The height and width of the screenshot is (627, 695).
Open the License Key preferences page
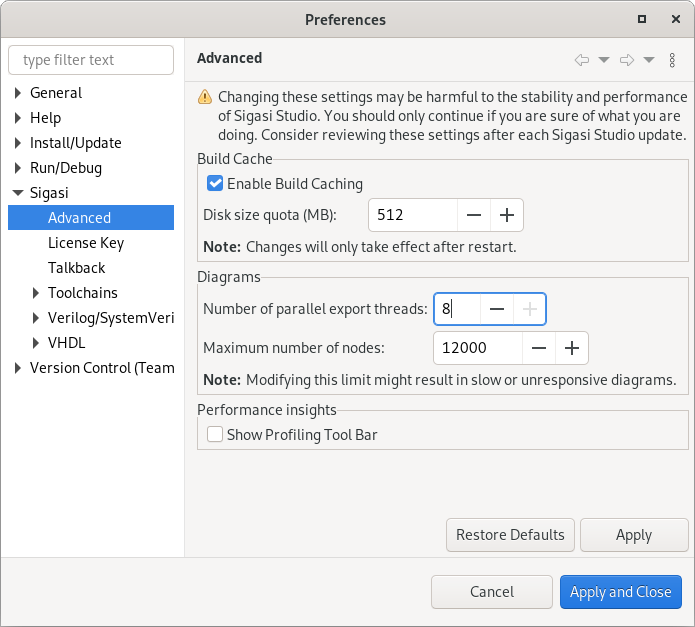pyautogui.click(x=86, y=243)
